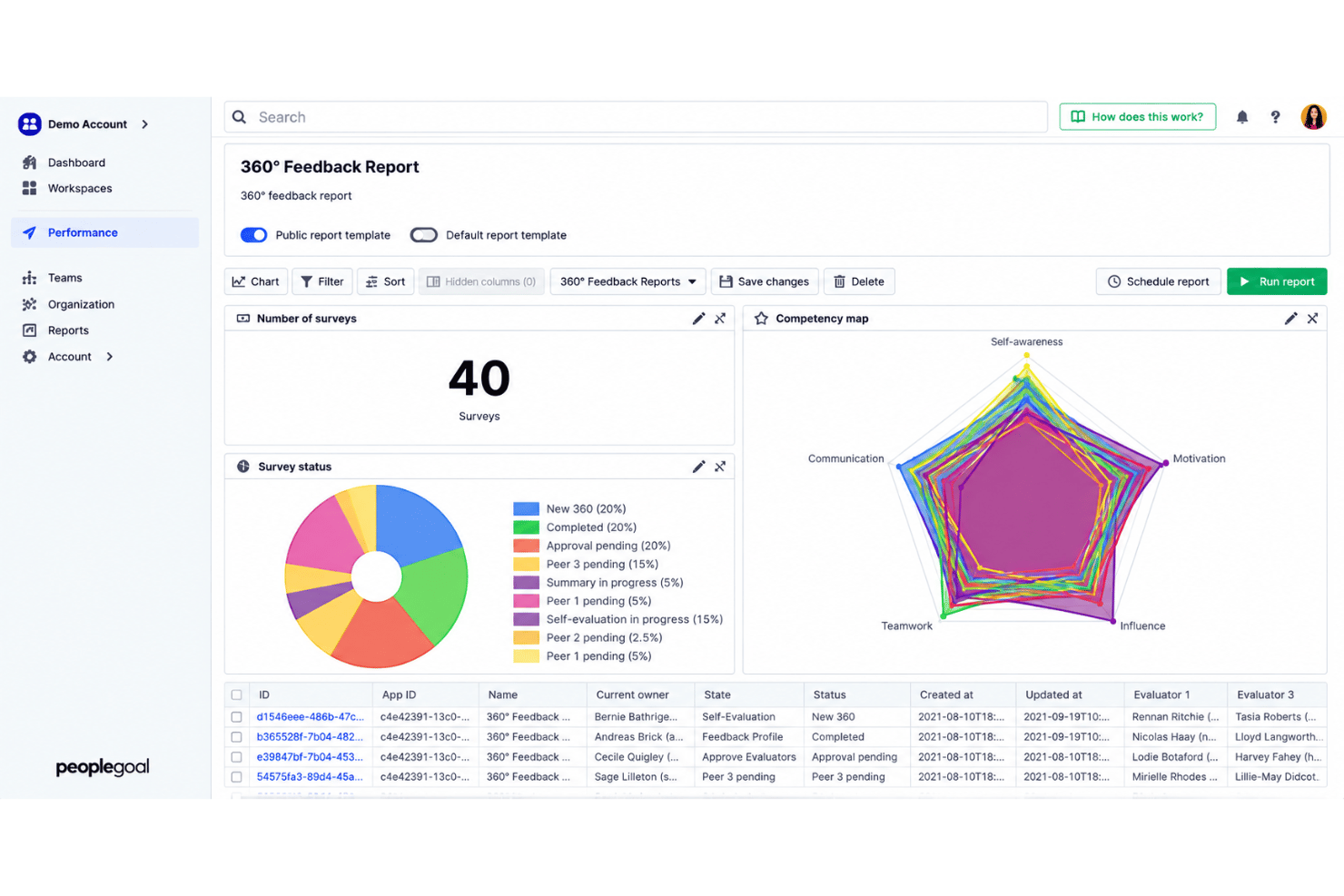
Task: Expand the Account submenu chevron
Action: [x=110, y=357]
